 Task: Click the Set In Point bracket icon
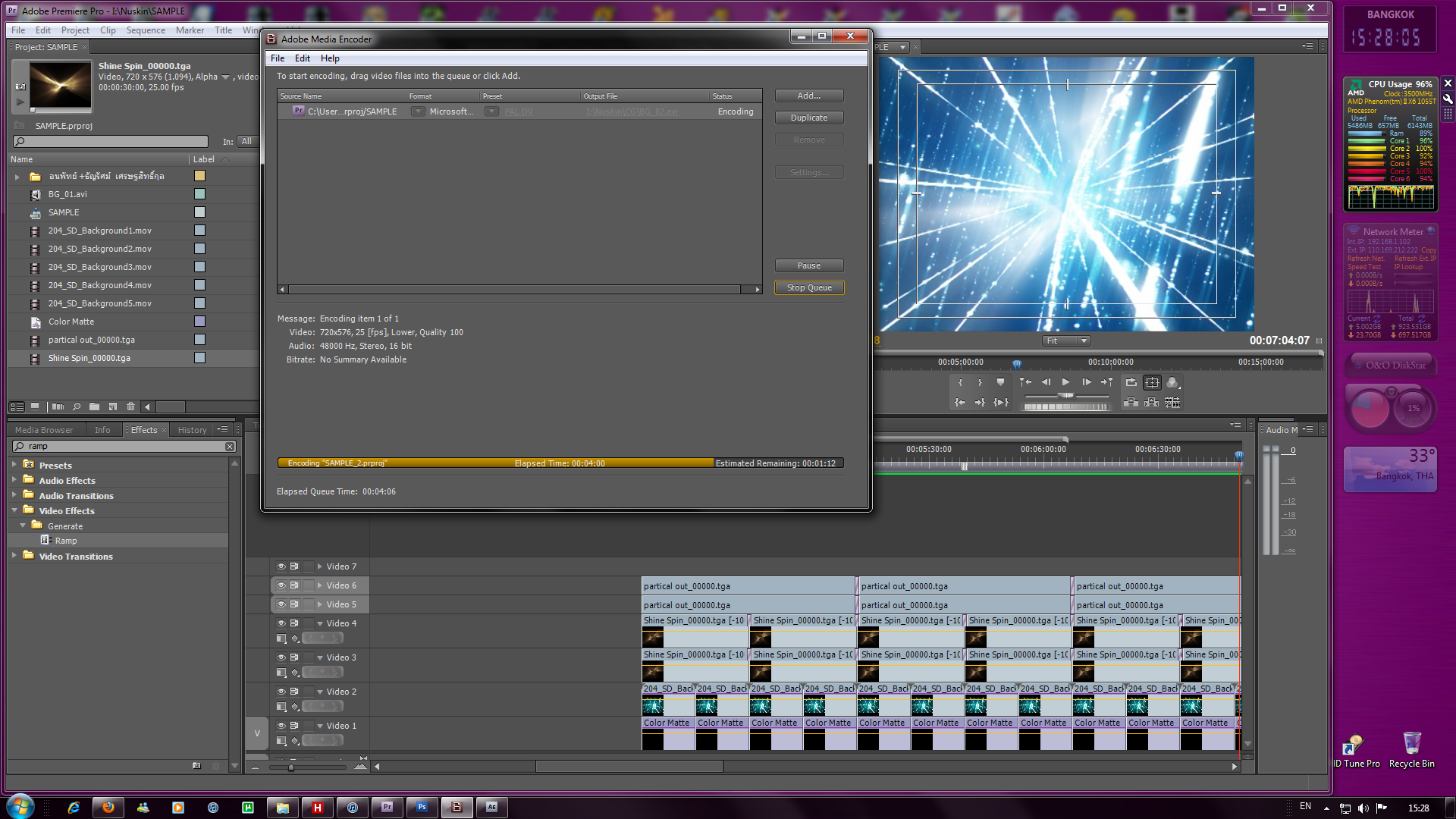[x=959, y=382]
